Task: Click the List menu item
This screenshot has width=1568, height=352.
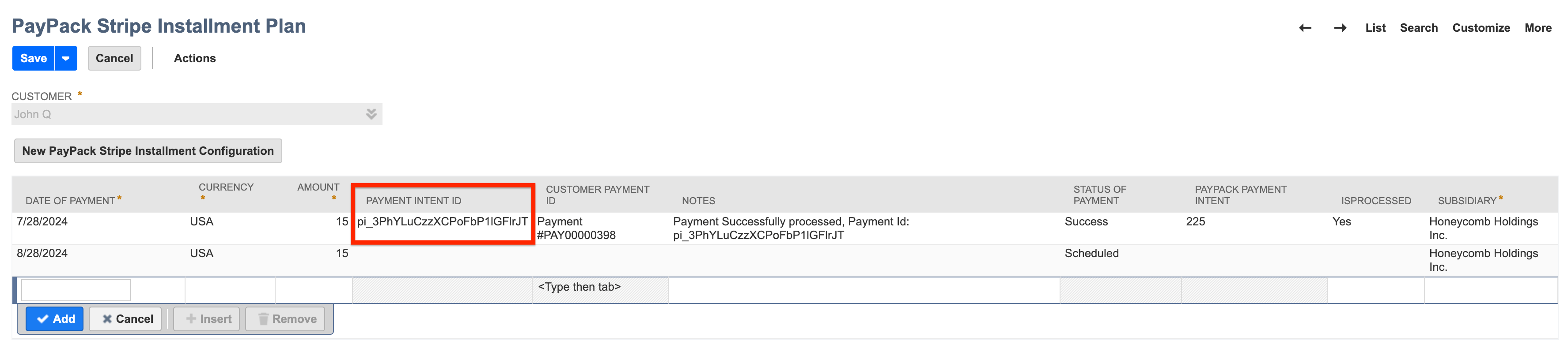Action: [1376, 27]
